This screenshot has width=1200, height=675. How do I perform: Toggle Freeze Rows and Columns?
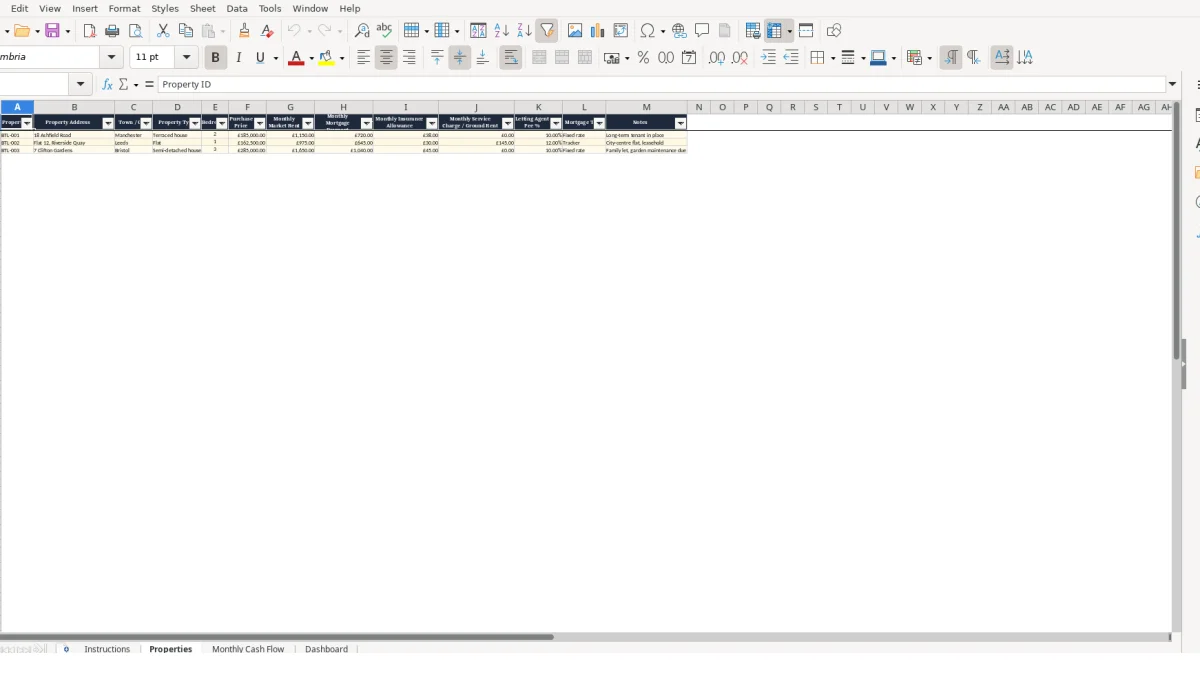(x=775, y=31)
